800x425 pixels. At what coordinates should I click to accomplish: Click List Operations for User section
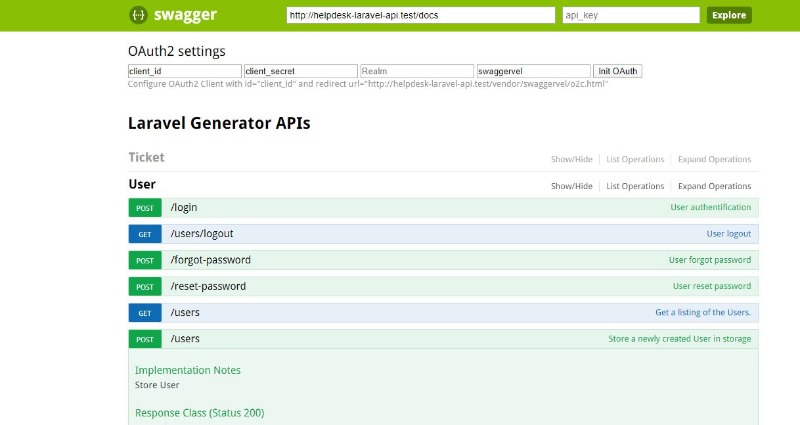pyautogui.click(x=635, y=186)
